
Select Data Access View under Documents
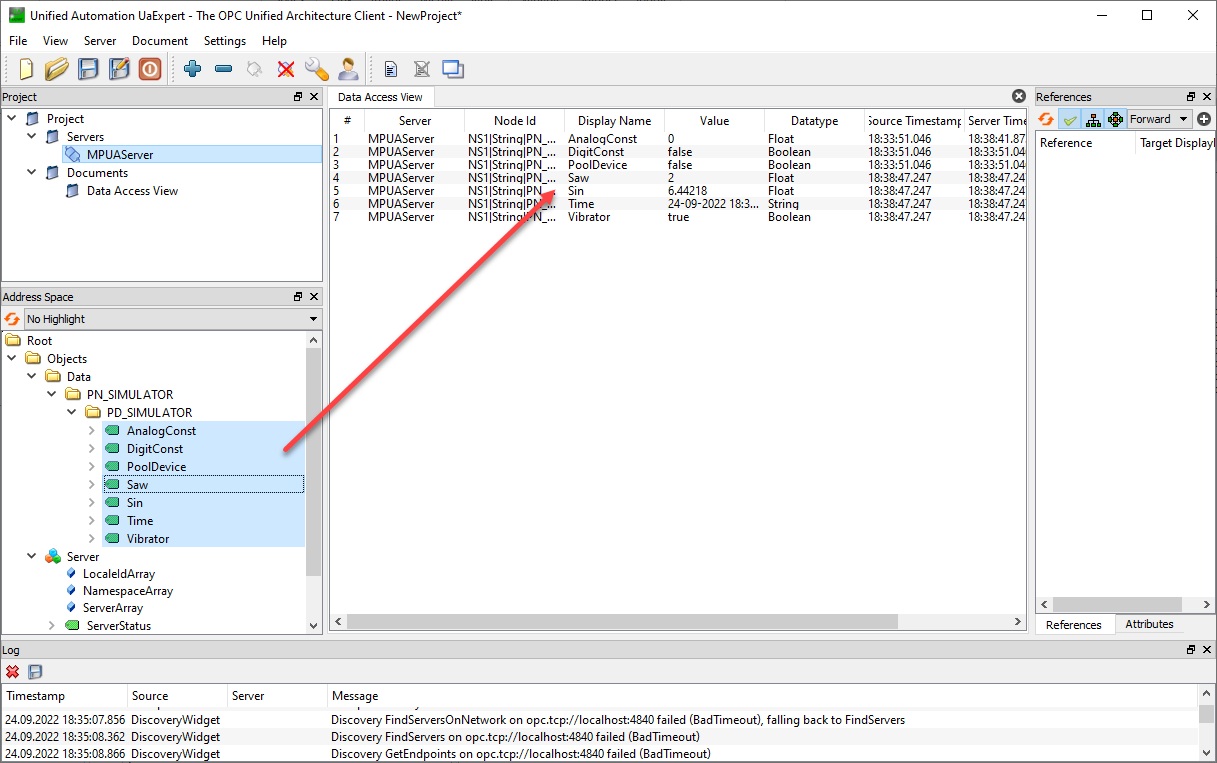point(132,191)
